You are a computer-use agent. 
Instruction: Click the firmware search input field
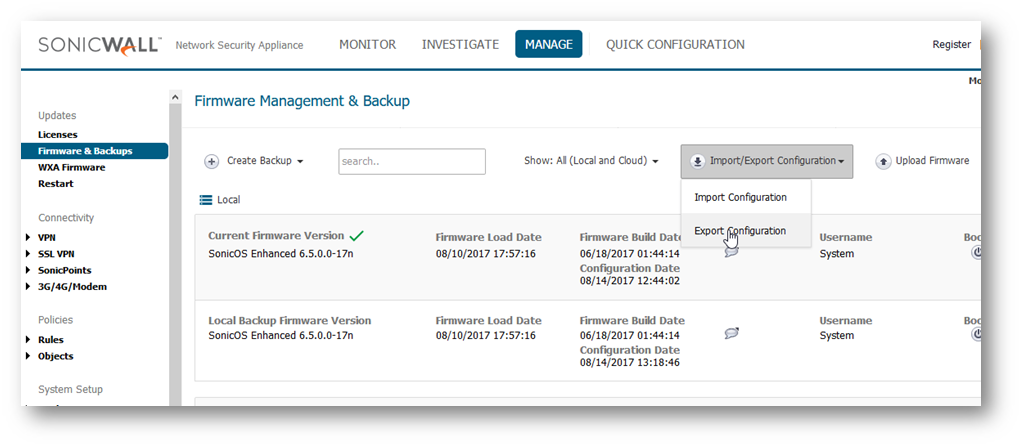point(411,161)
